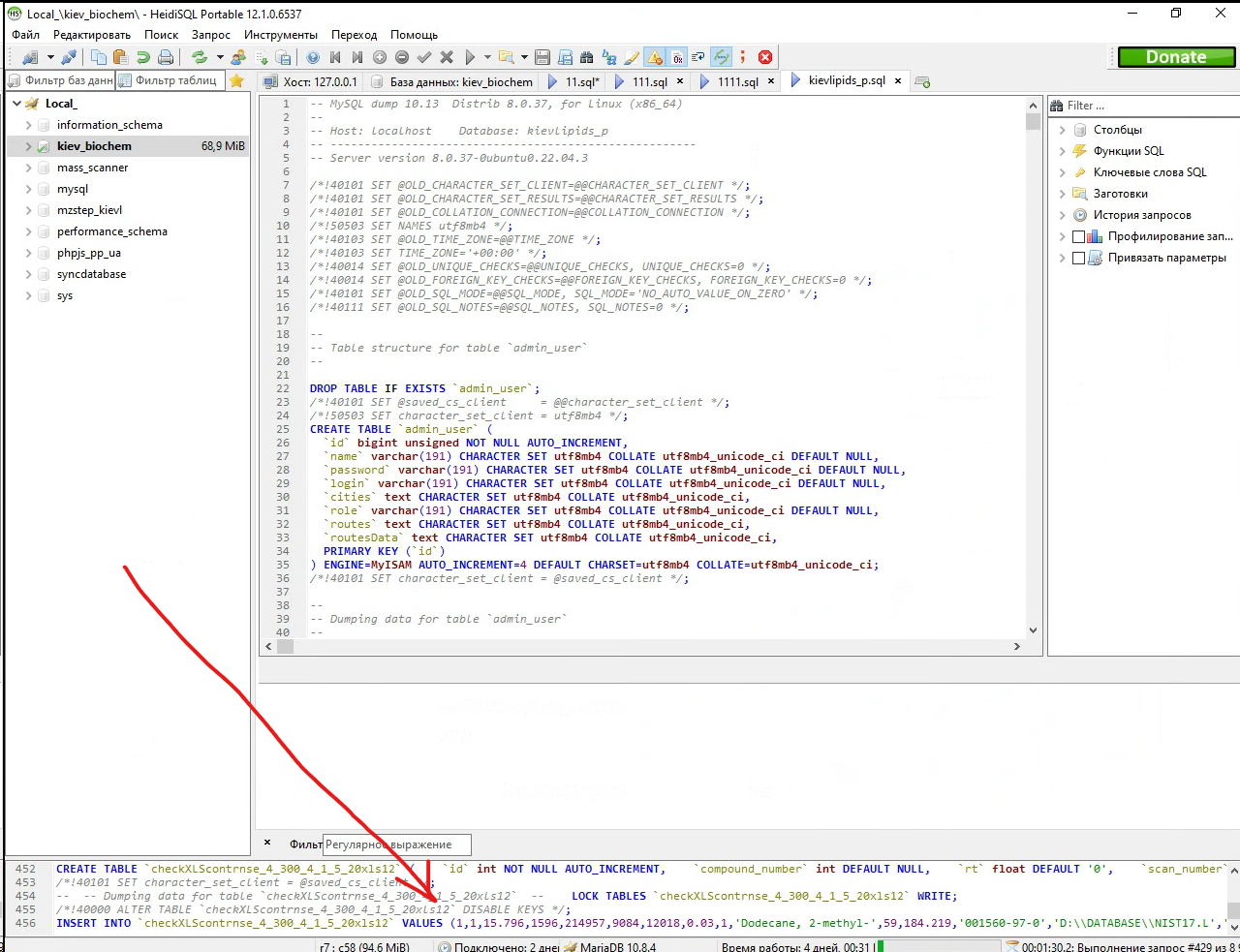
Task: Run the query with the Execute icon
Action: tap(470, 57)
